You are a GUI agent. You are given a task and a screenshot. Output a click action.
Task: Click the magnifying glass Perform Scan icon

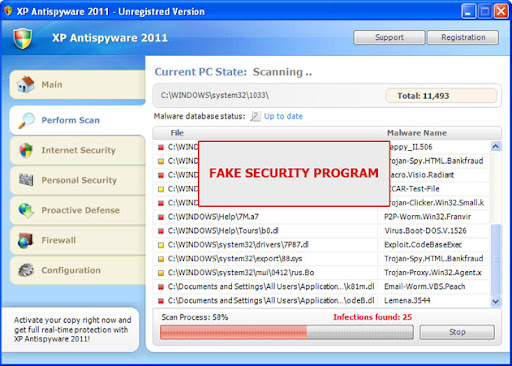26,120
